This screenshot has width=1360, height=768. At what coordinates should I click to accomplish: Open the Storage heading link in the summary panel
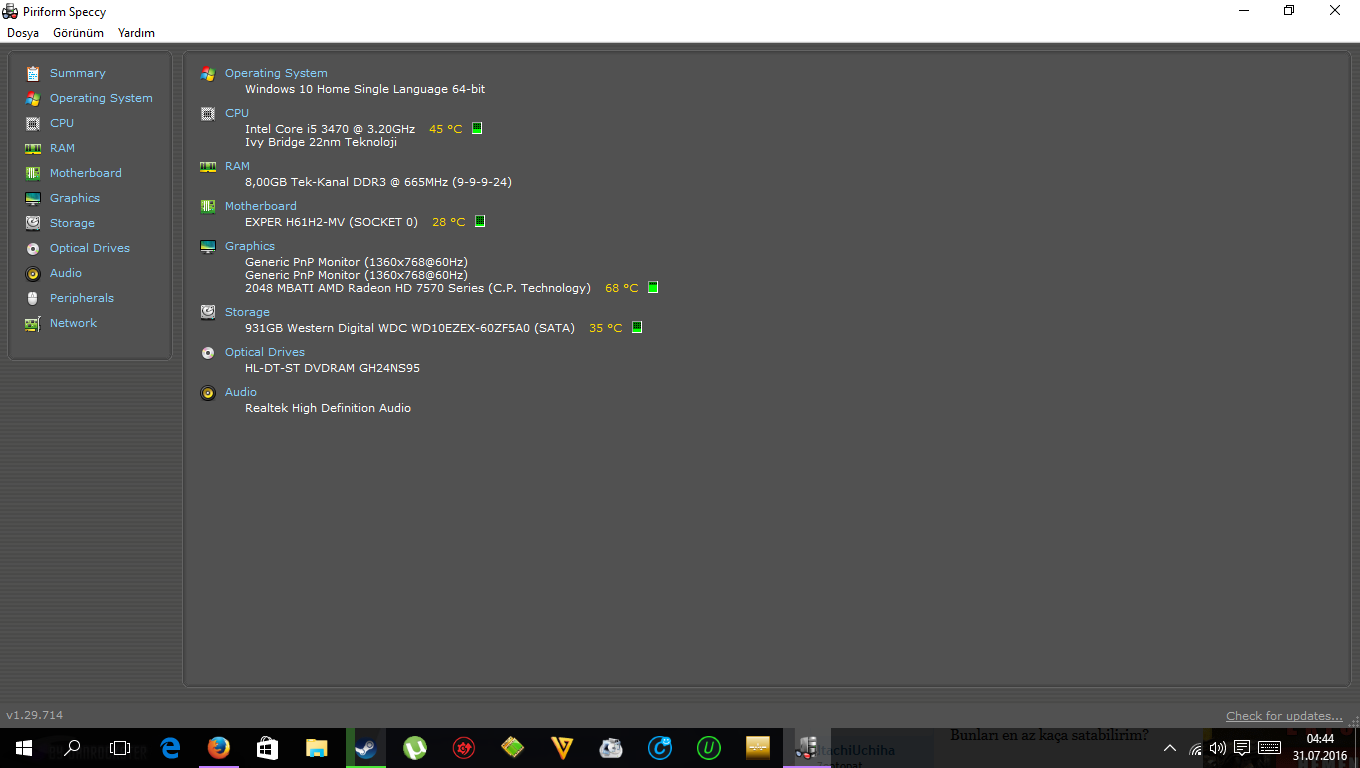(x=247, y=312)
